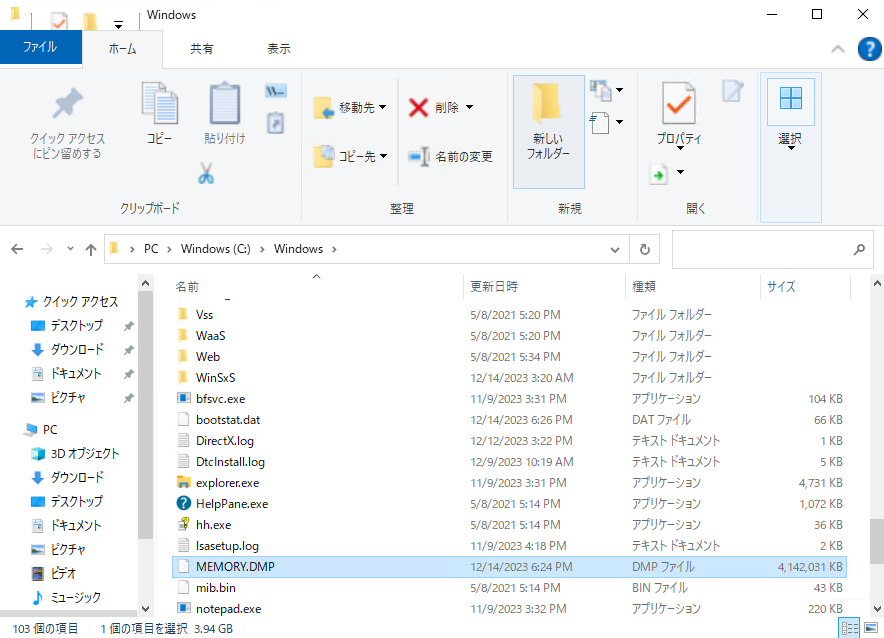Switch to large icons view in status bar
Viewport: 884px width, 638px height.
871,627
